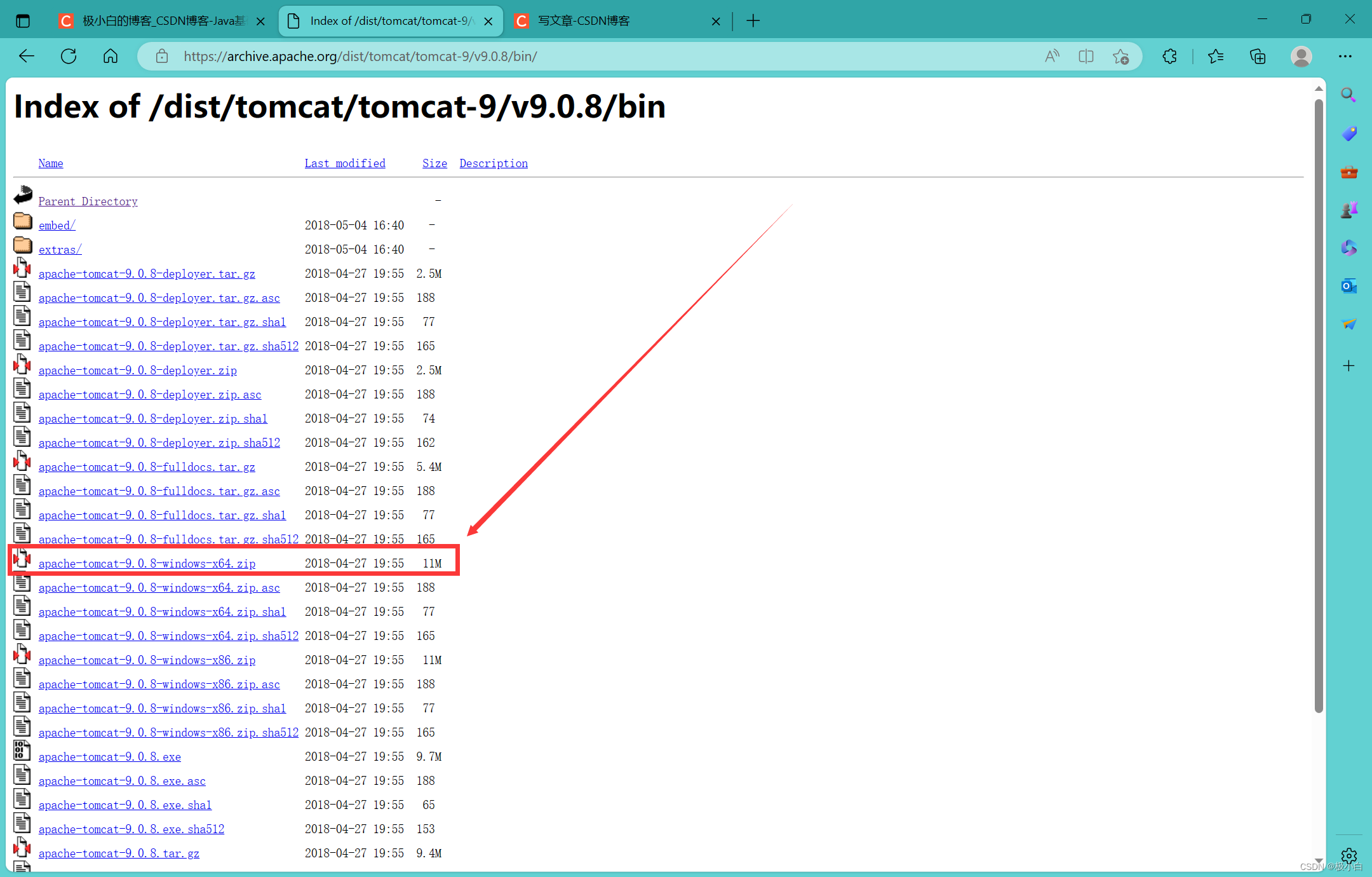Open apache-tomcat-9.0.8.exe.sha1 checksum
The height and width of the screenshot is (877, 1372).
click(125, 805)
